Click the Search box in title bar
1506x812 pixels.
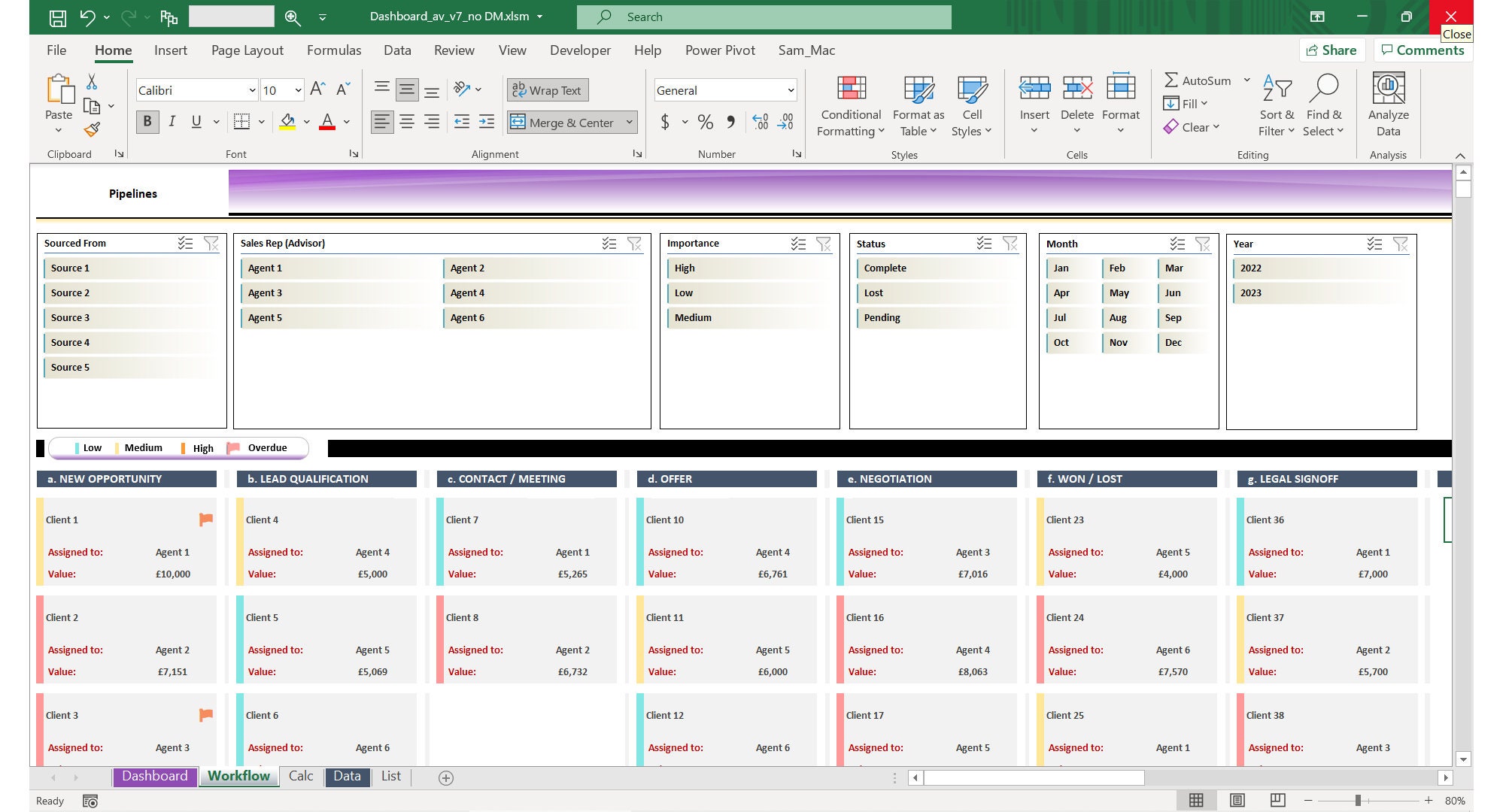(x=764, y=17)
